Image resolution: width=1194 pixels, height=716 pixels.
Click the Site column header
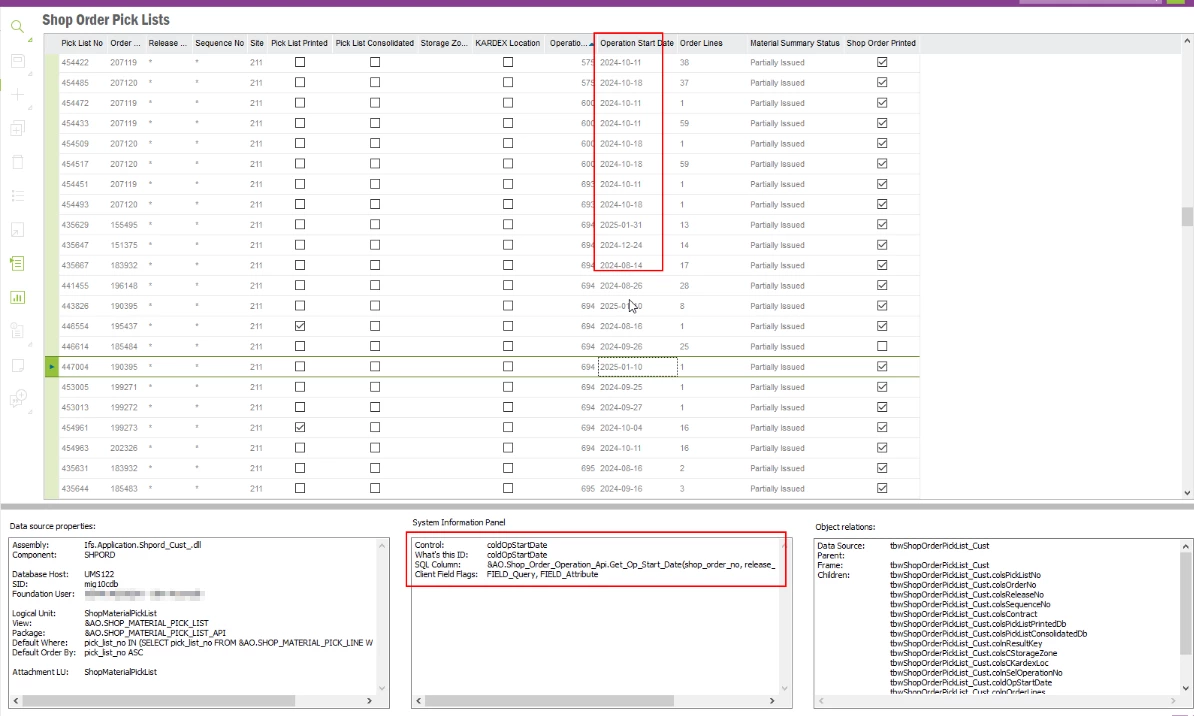(x=257, y=43)
